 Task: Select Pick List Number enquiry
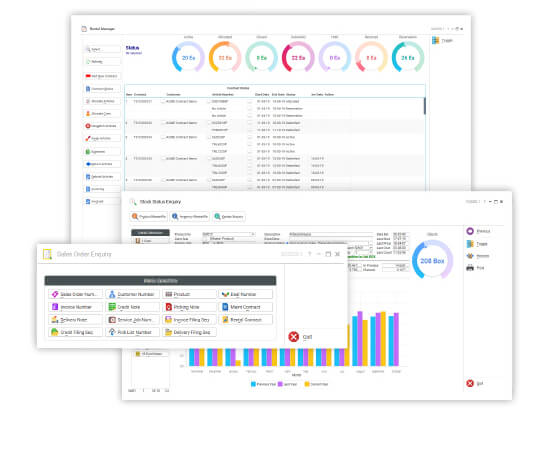point(132,332)
